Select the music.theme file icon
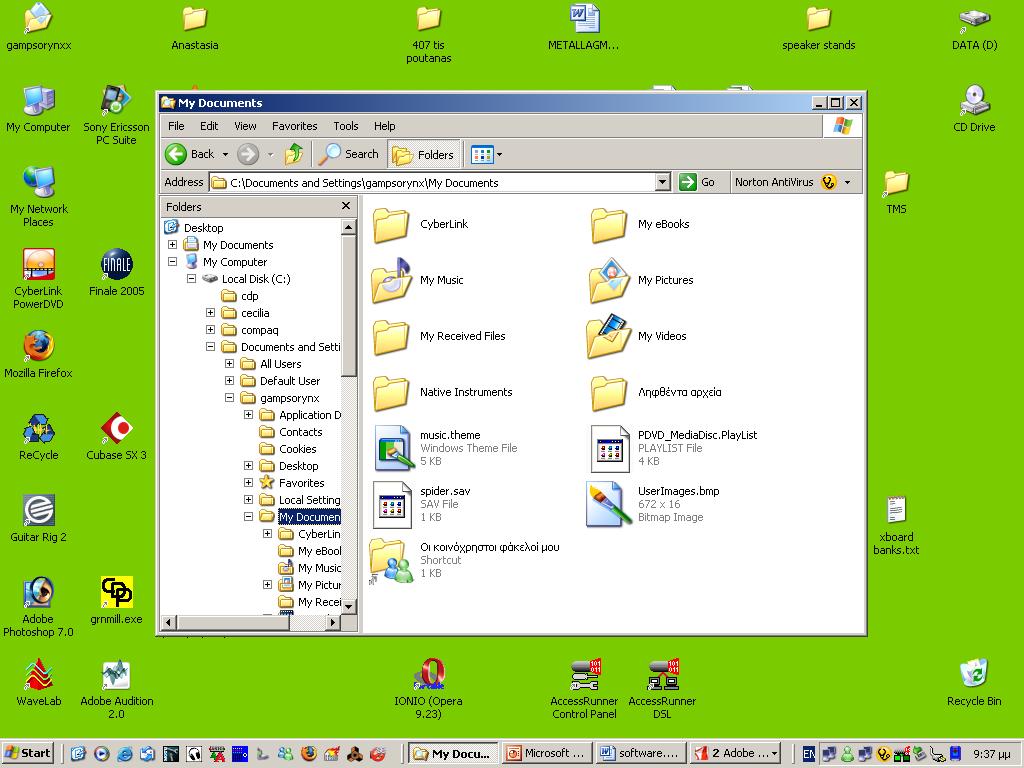1024x768 pixels. coord(392,448)
